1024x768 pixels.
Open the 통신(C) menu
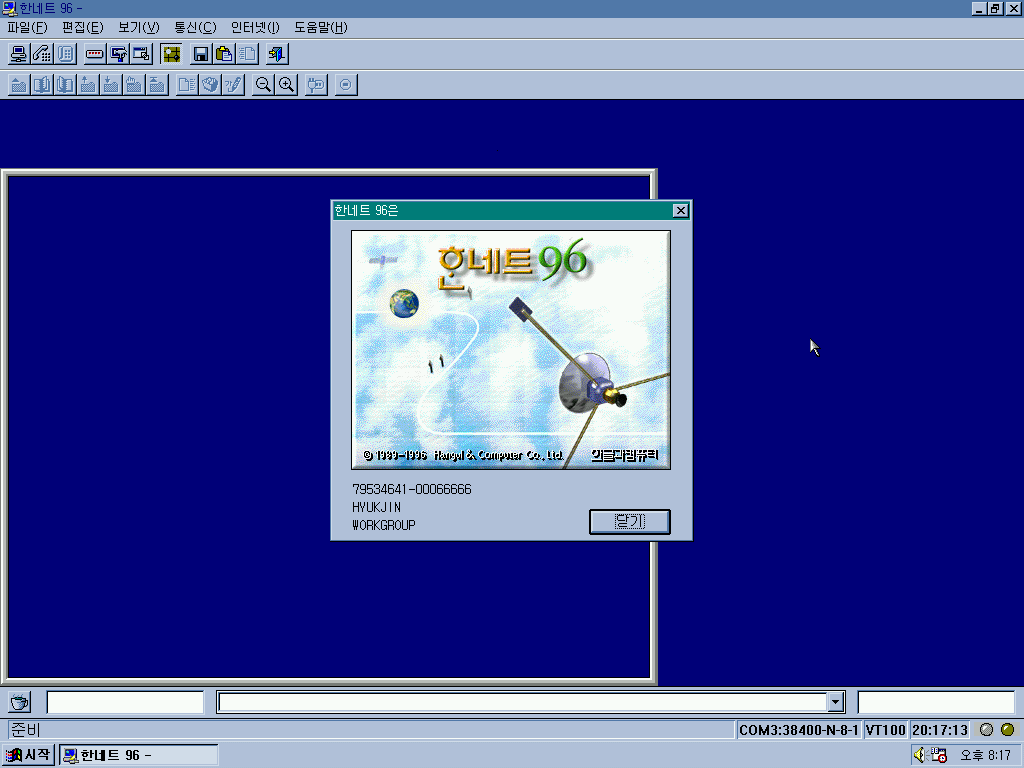195,27
